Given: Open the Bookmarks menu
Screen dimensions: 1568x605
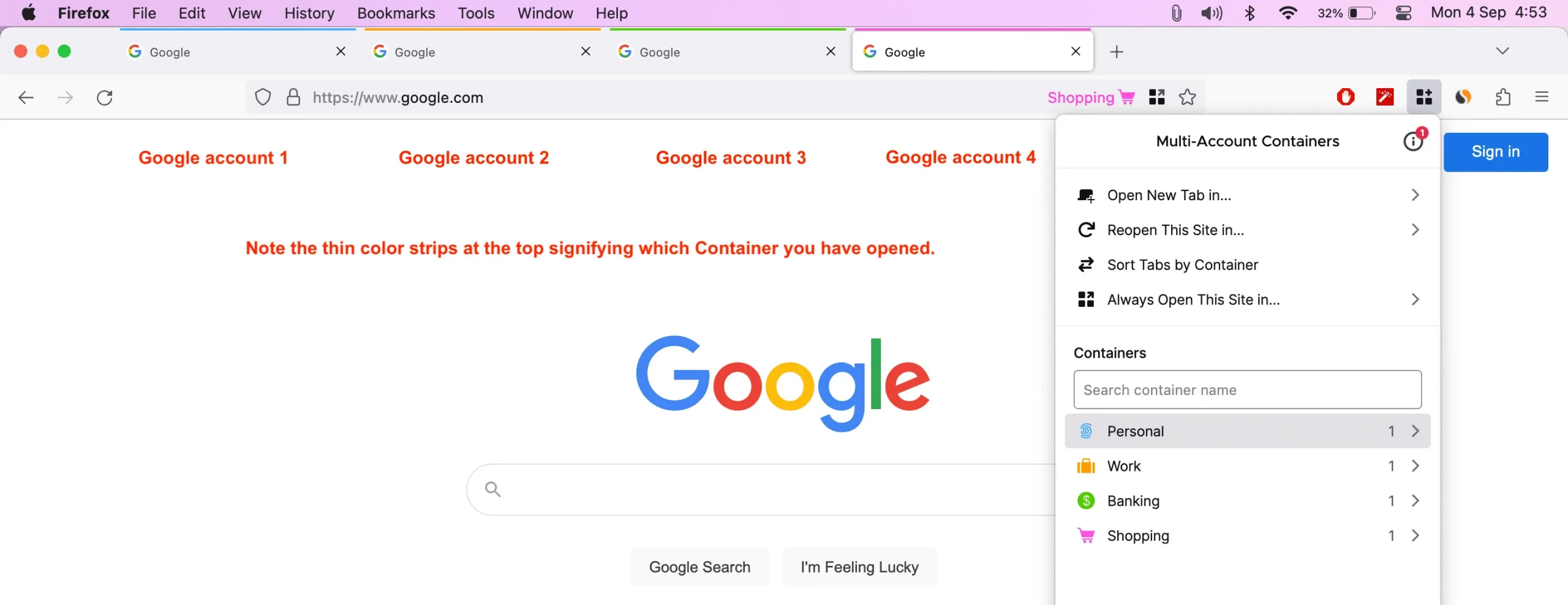Looking at the screenshot, I should click(396, 13).
